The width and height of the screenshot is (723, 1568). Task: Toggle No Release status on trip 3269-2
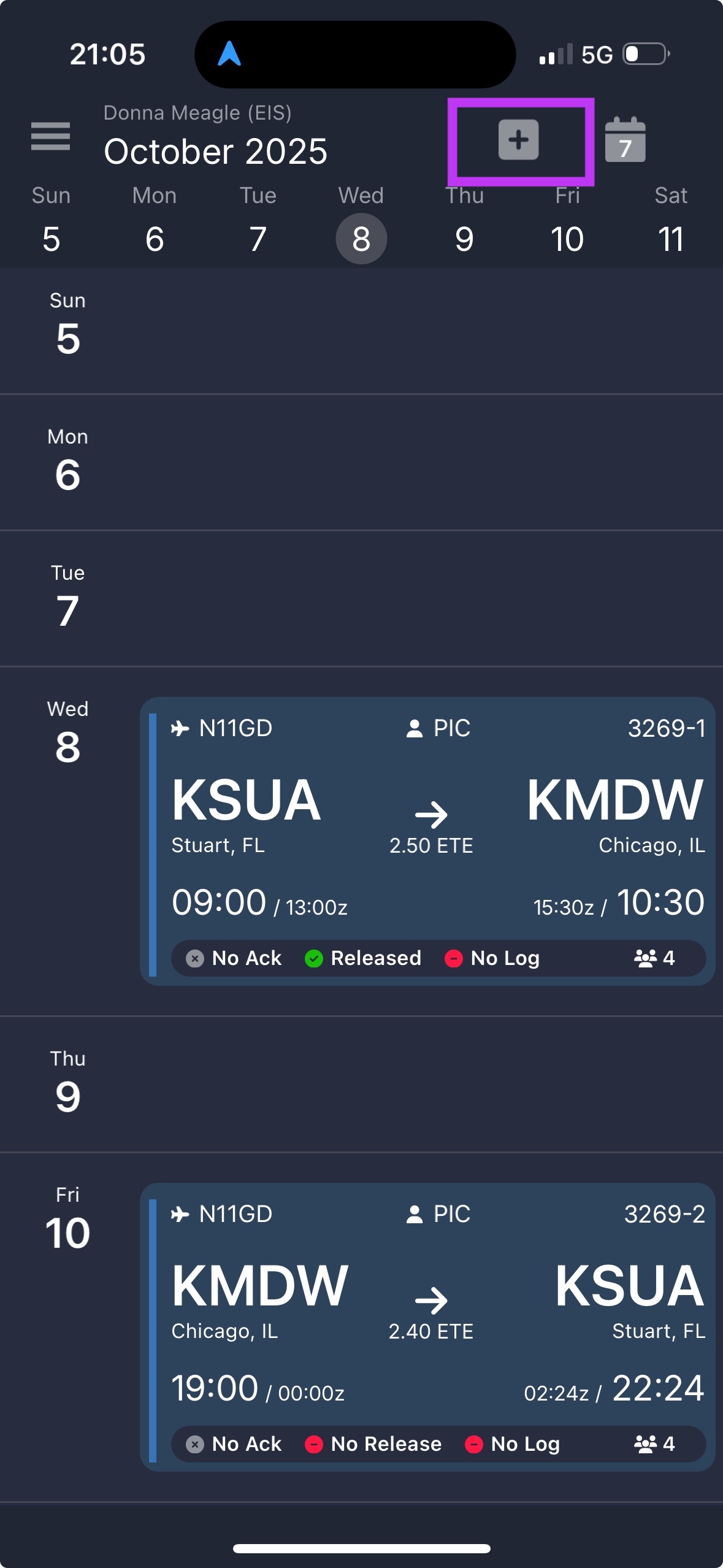(373, 1444)
